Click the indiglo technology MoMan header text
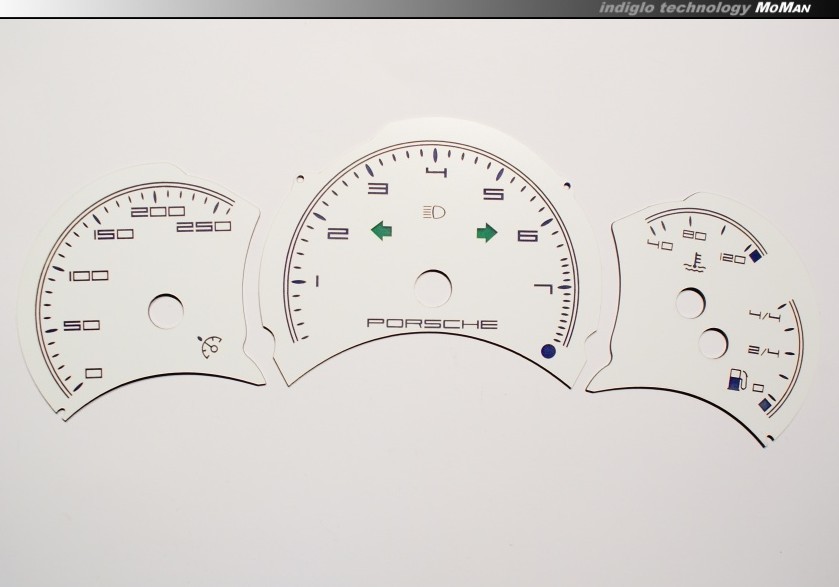Screen dimensions: 839x587 tap(714, 8)
